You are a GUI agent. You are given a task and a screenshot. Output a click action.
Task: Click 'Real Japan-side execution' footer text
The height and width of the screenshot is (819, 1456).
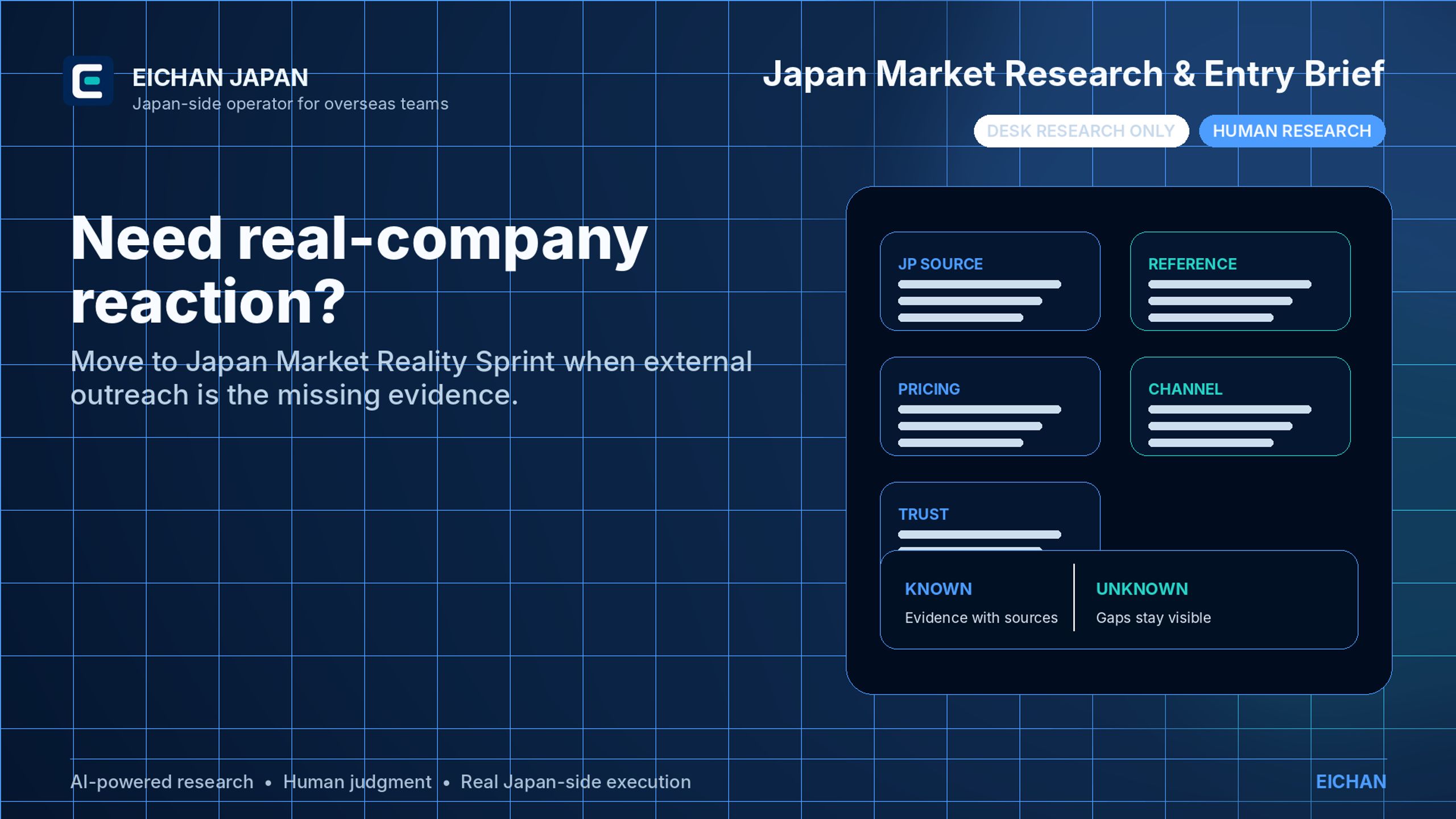576,782
